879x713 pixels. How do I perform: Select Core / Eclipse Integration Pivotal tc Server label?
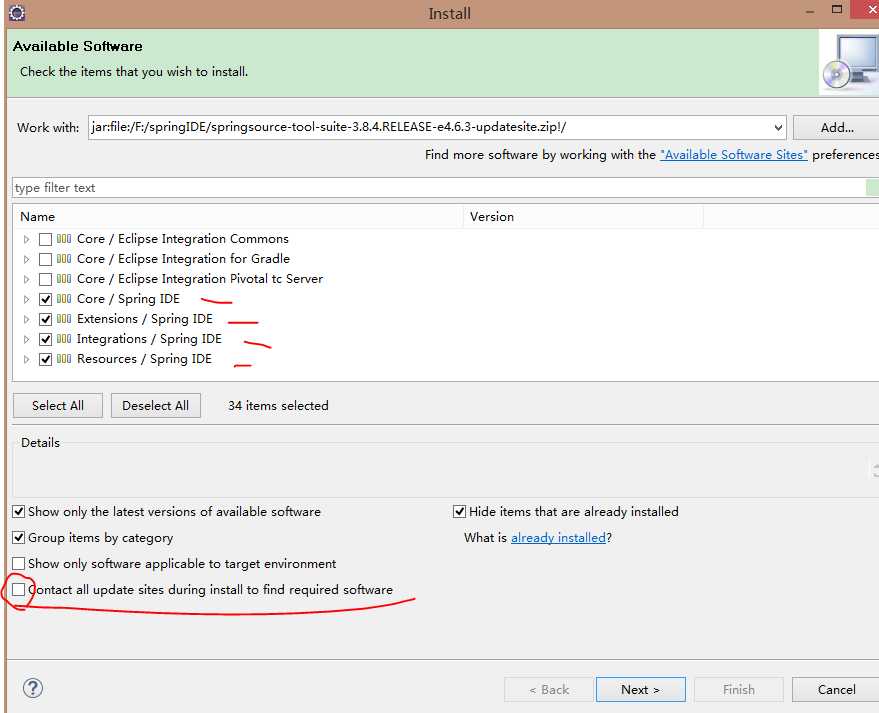[x=200, y=279]
